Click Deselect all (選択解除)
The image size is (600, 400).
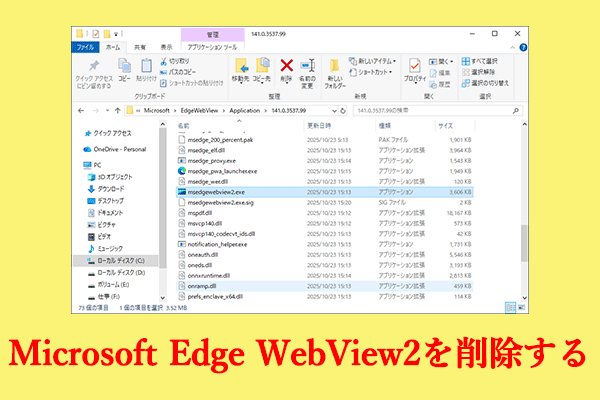[x=478, y=72]
